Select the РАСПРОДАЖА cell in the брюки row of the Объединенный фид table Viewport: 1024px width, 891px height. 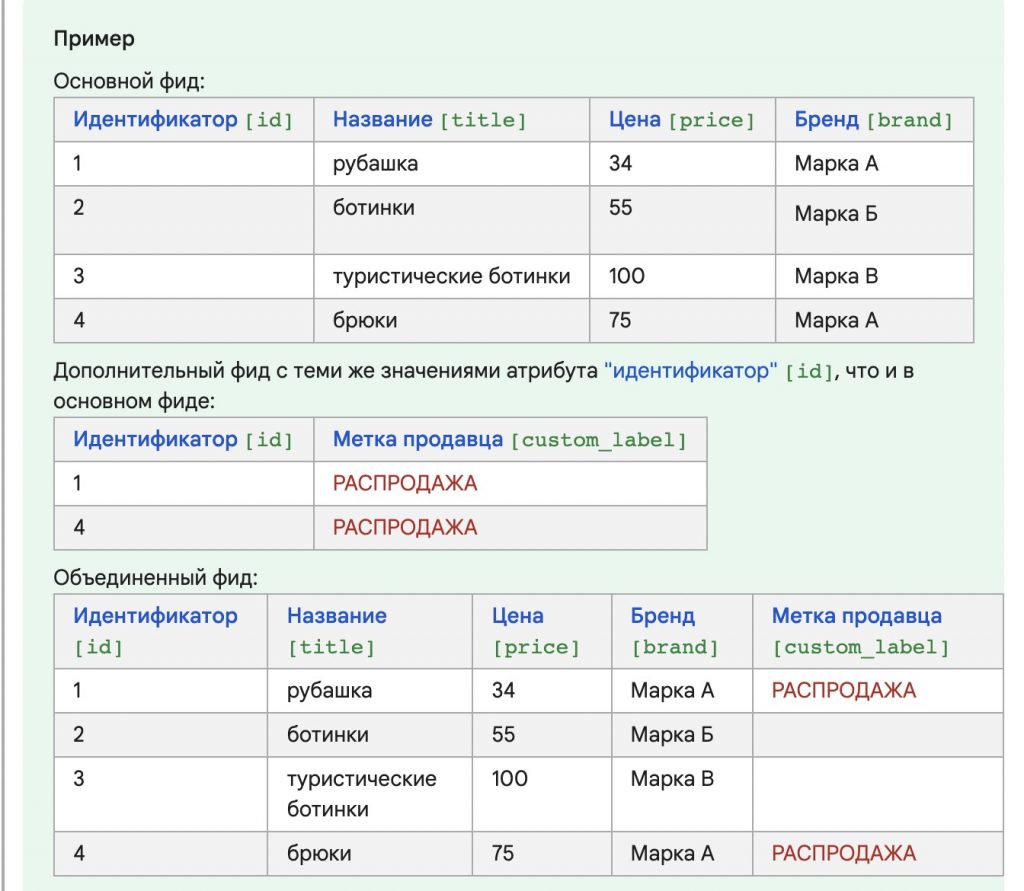point(878,854)
